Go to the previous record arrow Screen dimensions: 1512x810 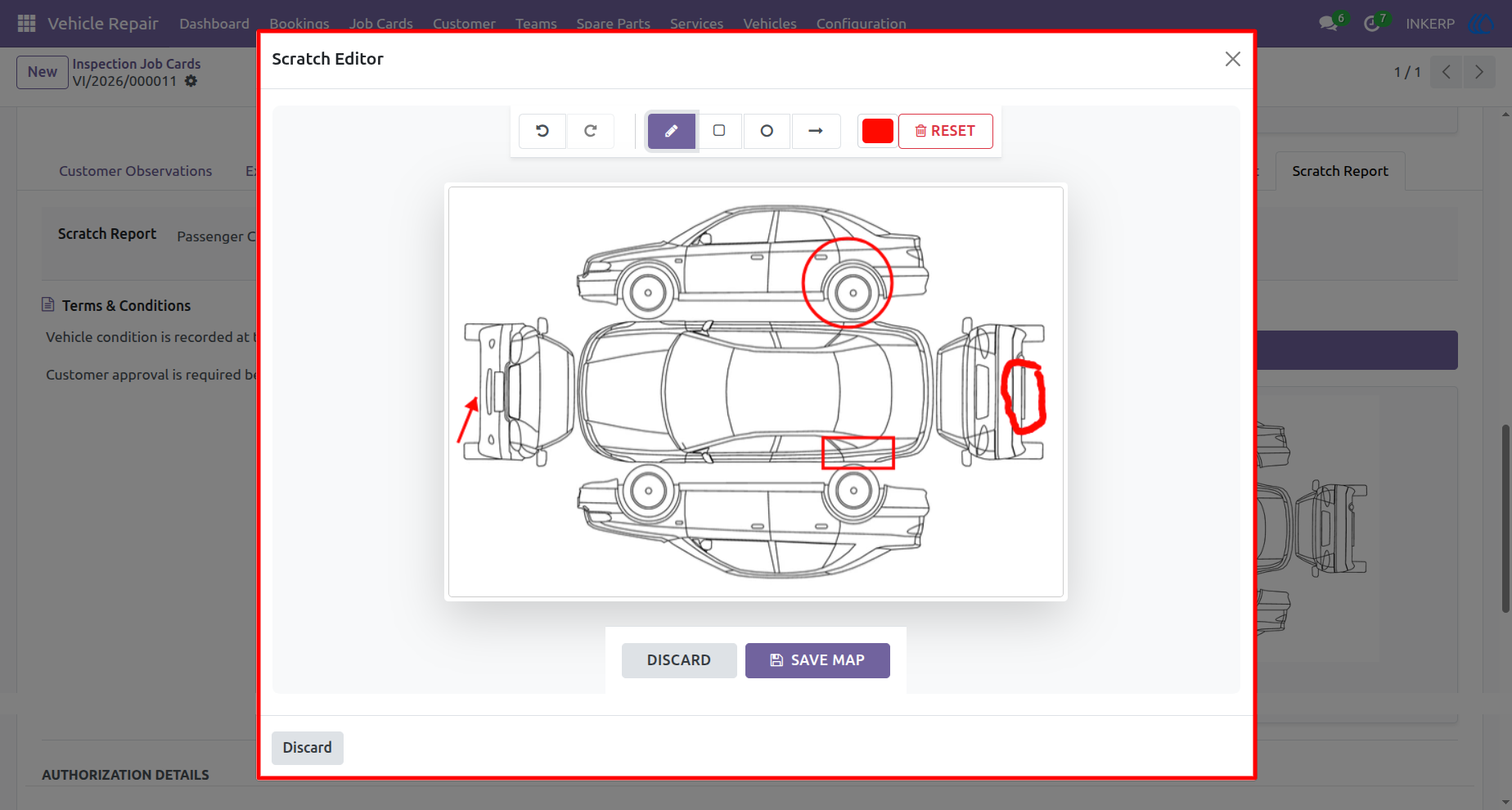[x=1447, y=72]
